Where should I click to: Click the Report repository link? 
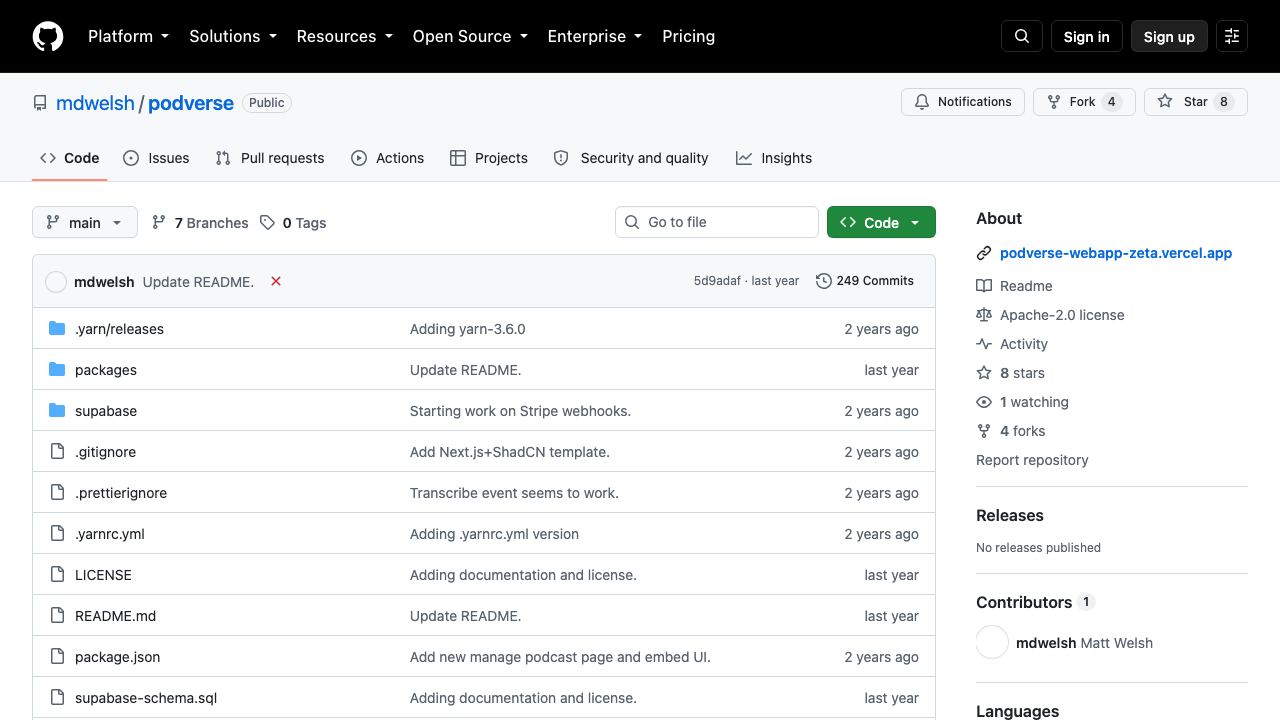(x=1032, y=460)
